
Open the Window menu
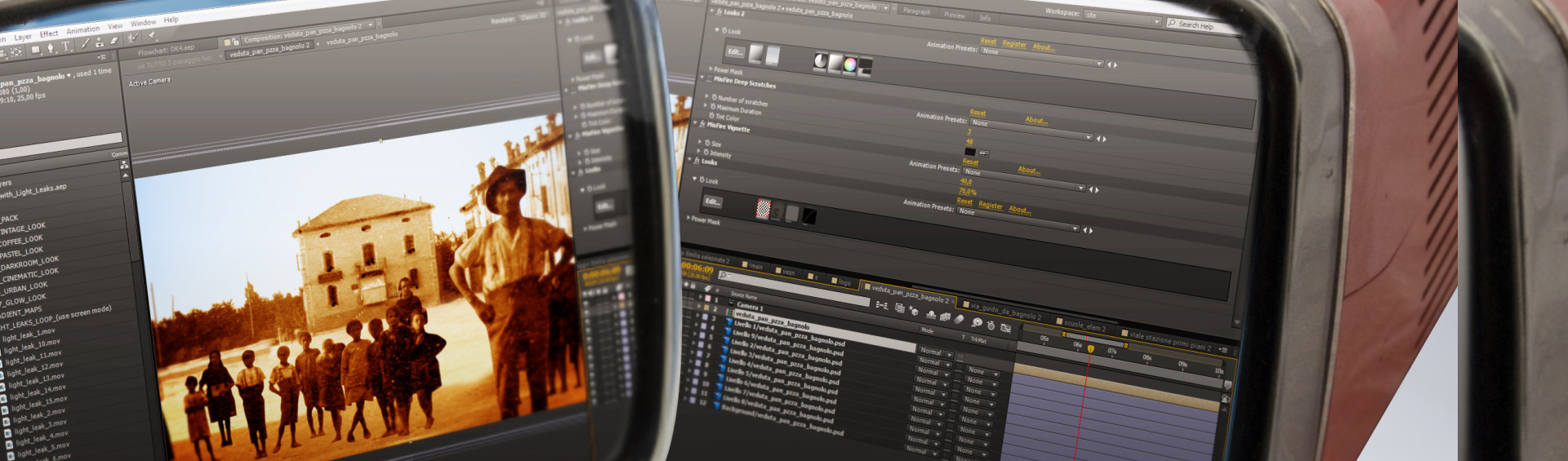pyautogui.click(x=143, y=24)
